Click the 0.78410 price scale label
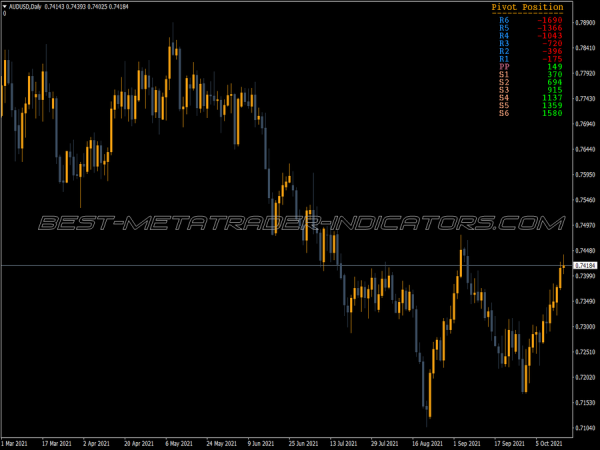 click(585, 48)
